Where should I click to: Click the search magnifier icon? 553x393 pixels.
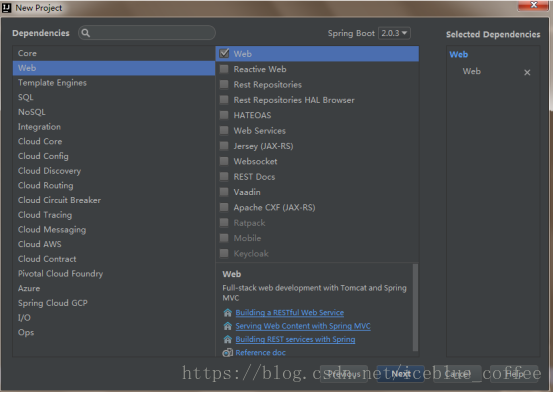pos(85,33)
